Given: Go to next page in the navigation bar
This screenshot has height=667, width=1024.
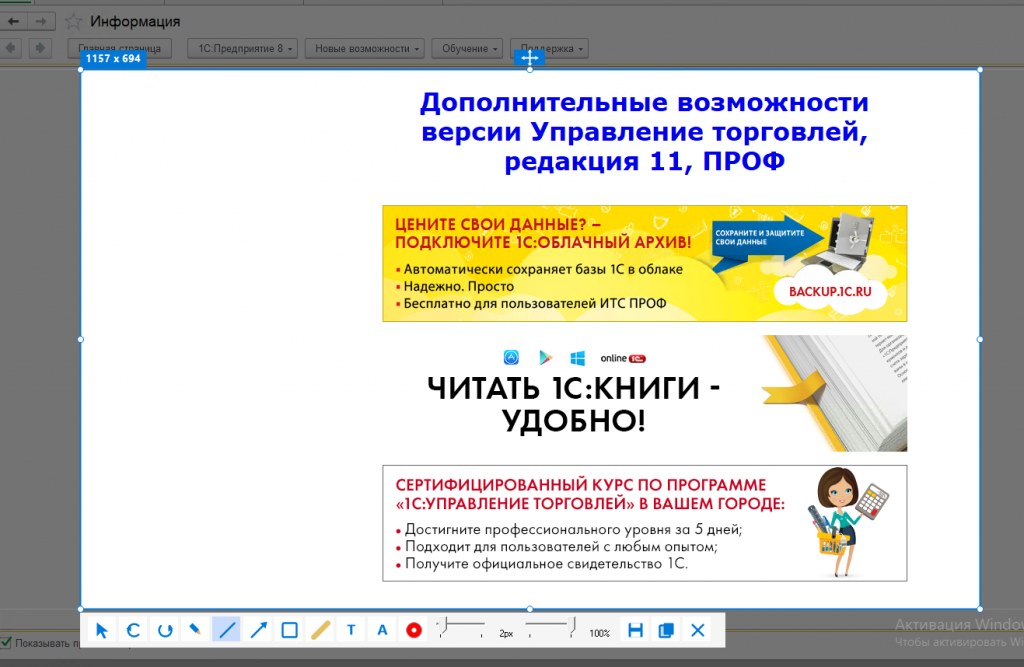Looking at the screenshot, I should click(x=40, y=48).
